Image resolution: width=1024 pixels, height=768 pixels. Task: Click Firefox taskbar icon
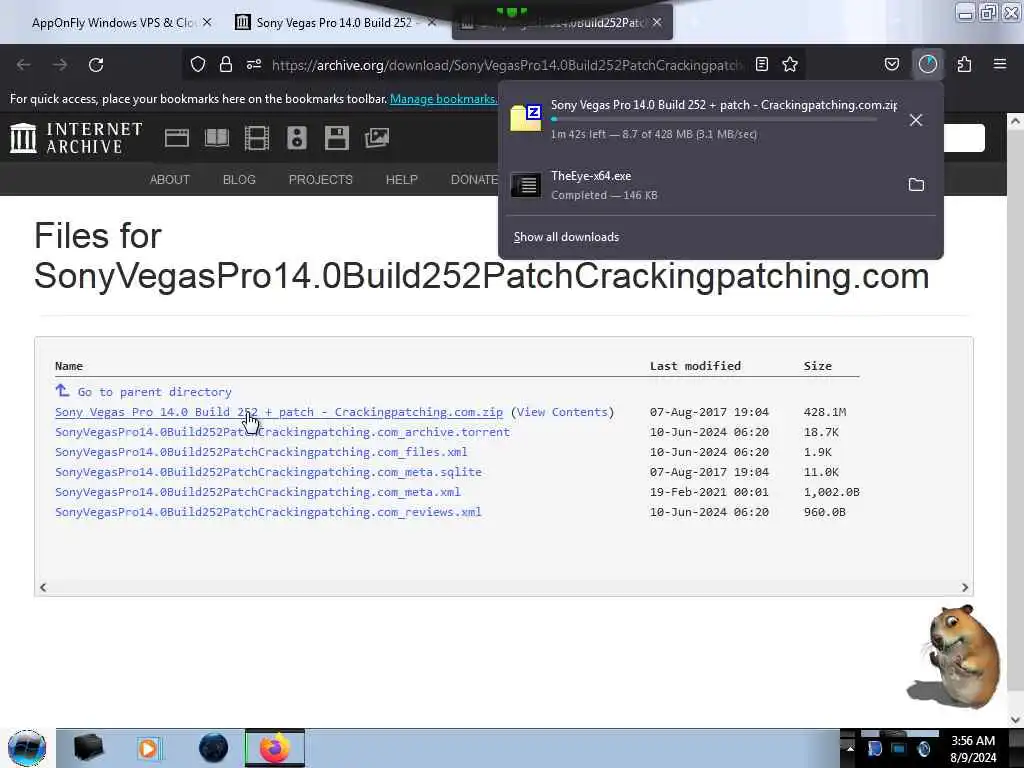275,748
